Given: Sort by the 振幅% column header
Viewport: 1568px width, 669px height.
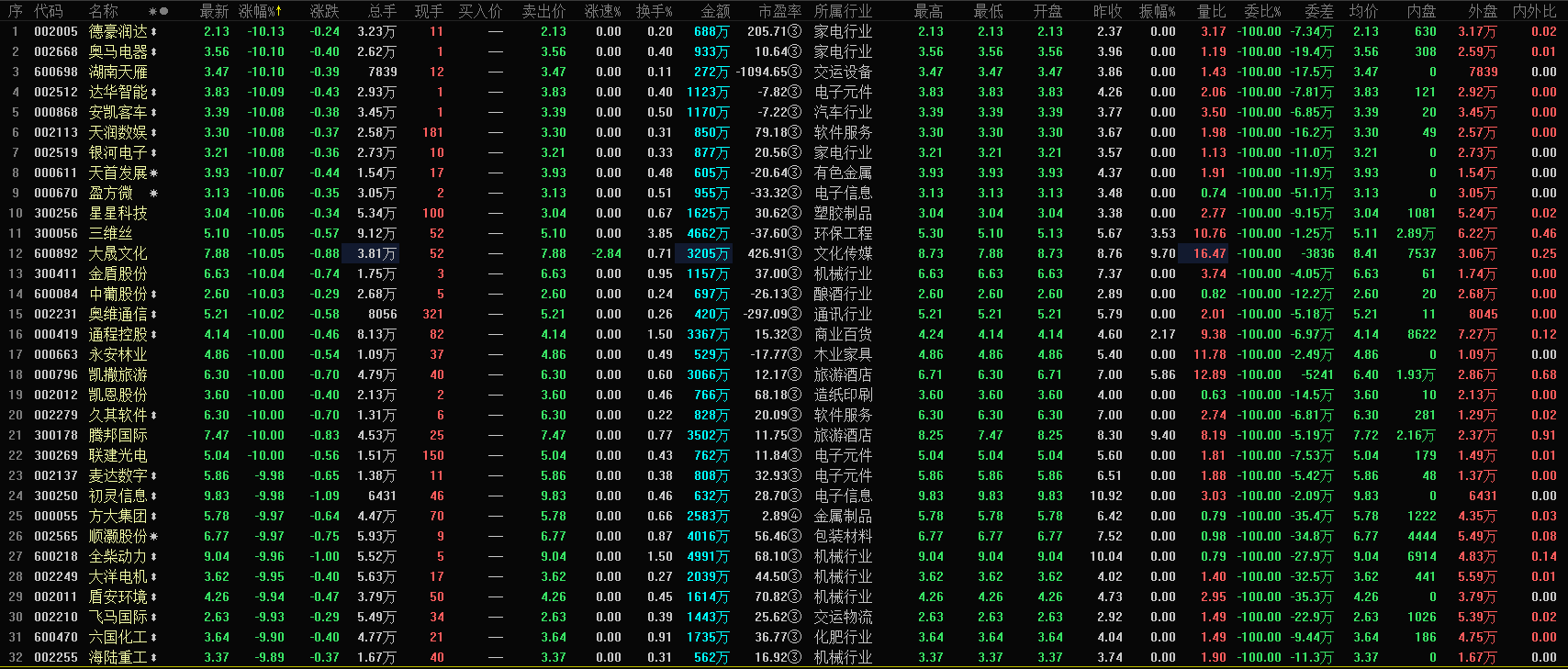Looking at the screenshot, I should tap(1158, 11).
